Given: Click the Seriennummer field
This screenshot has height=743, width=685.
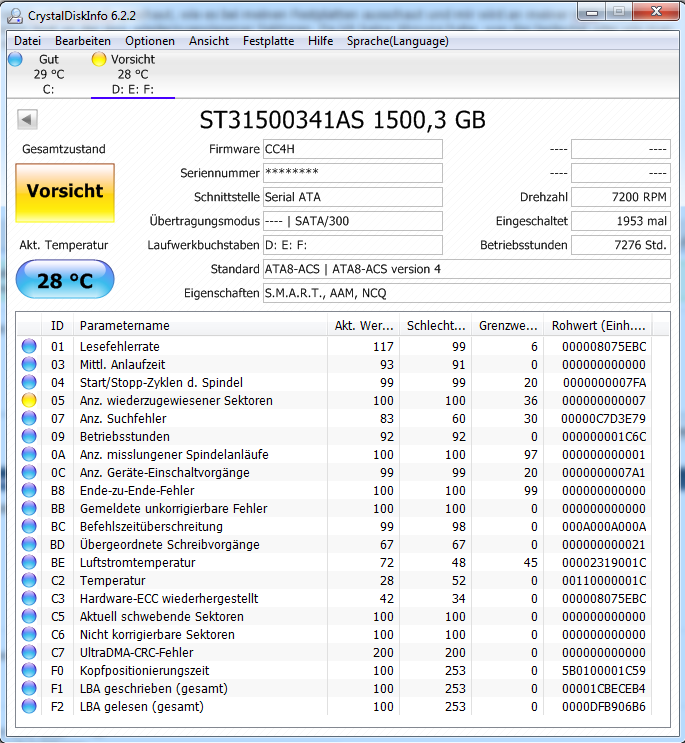Looking at the screenshot, I should 353,173.
